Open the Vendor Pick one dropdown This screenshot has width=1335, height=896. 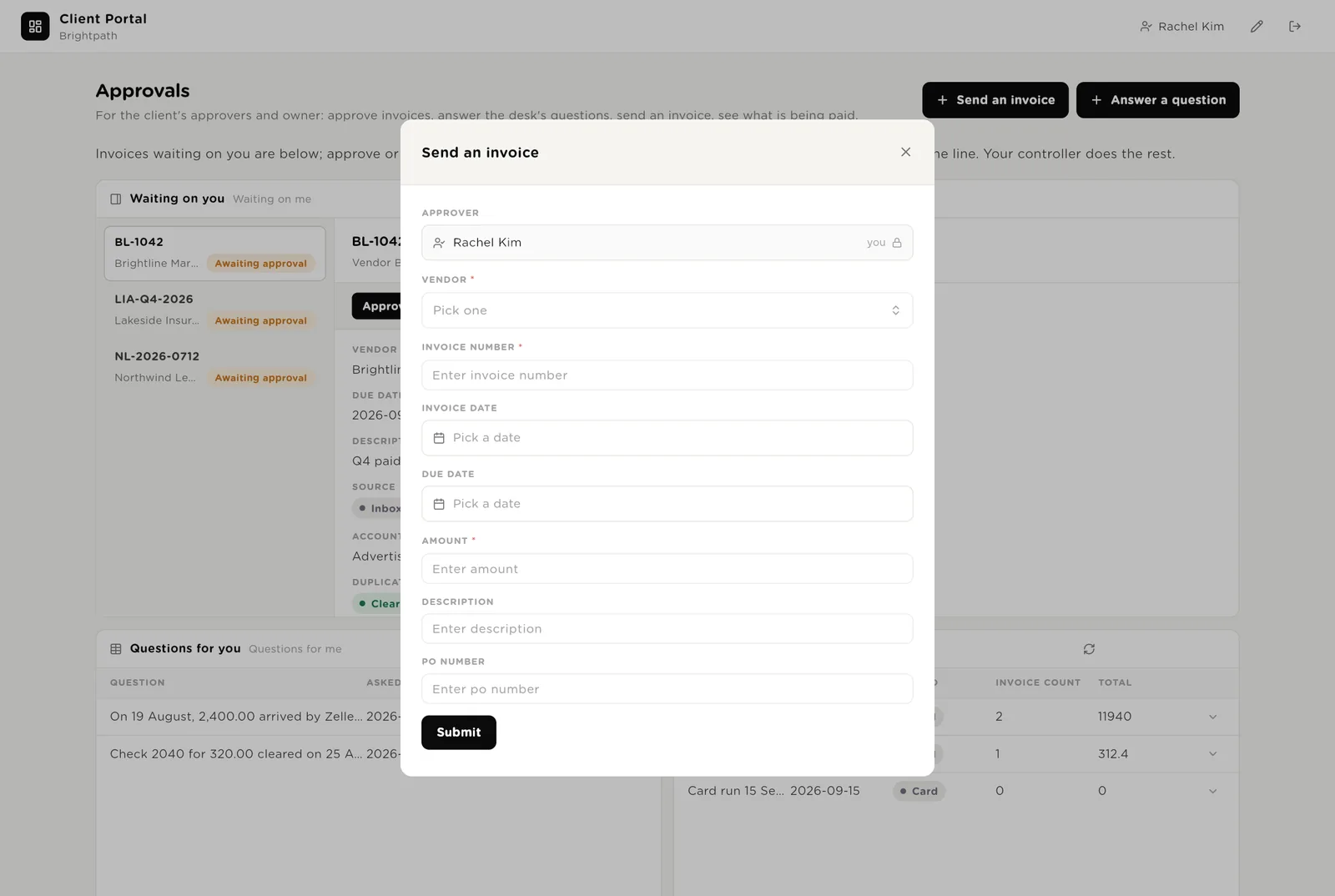[667, 310]
